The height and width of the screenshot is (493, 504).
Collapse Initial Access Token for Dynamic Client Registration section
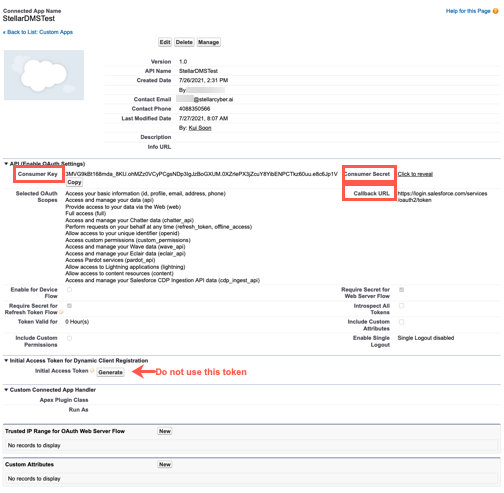click(x=6, y=360)
